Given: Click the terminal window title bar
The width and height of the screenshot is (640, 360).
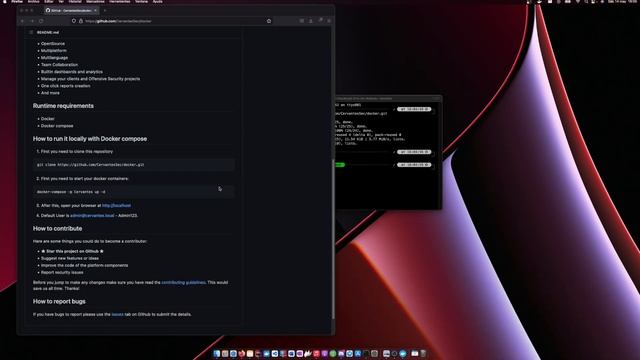Looking at the screenshot, I should [388, 98].
